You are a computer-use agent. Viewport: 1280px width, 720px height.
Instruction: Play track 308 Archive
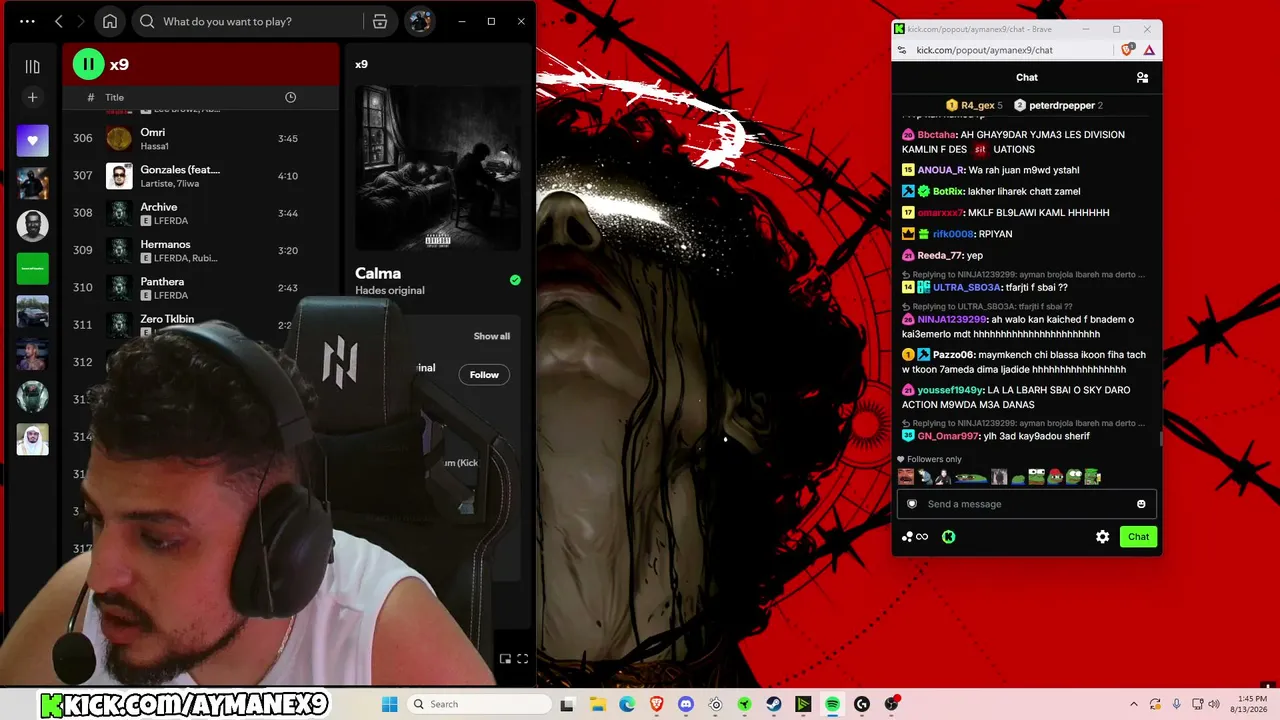tap(200, 213)
